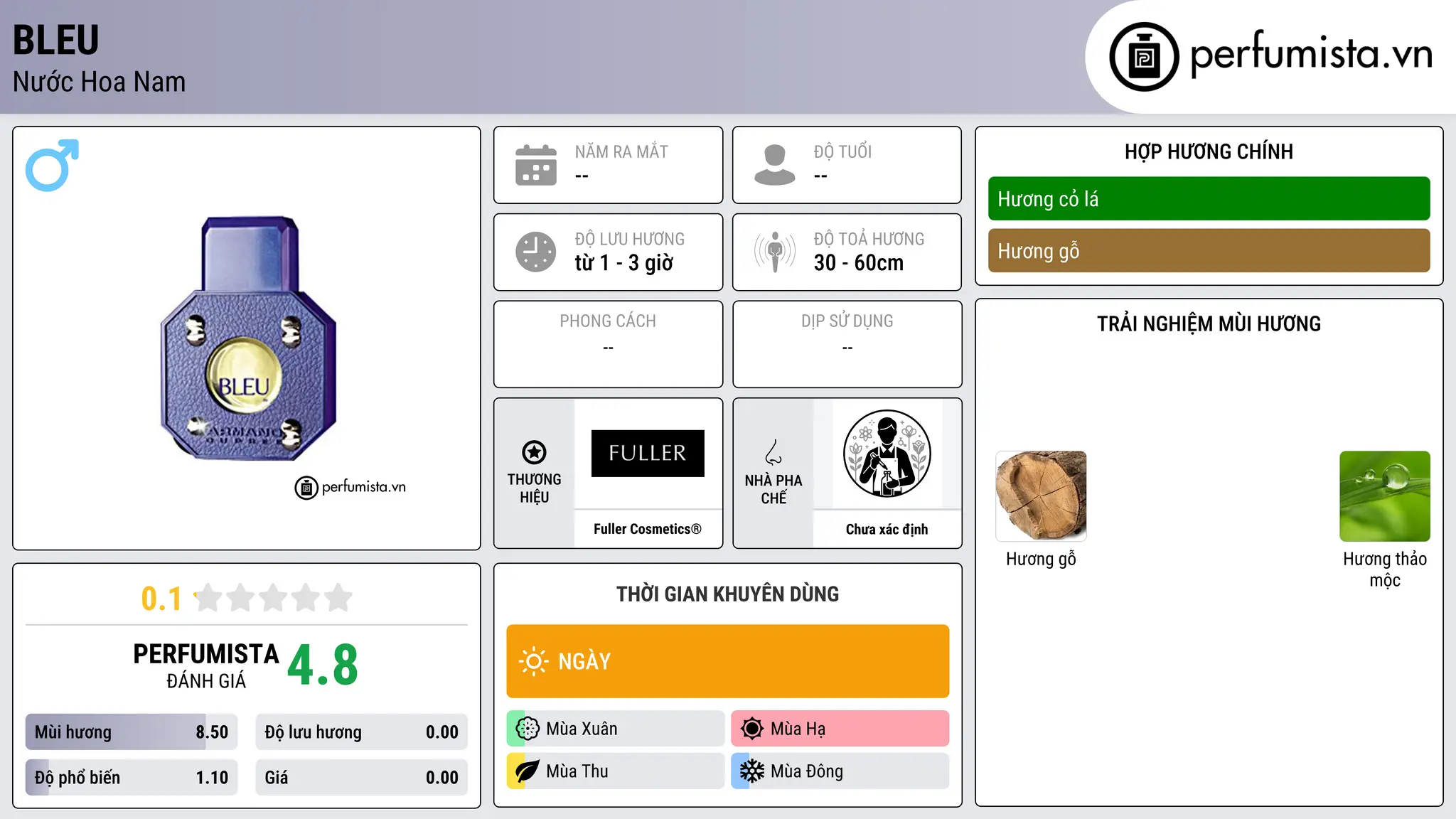Click the blue male gender symbol
Viewport: 1456px width, 819px height.
[52, 165]
